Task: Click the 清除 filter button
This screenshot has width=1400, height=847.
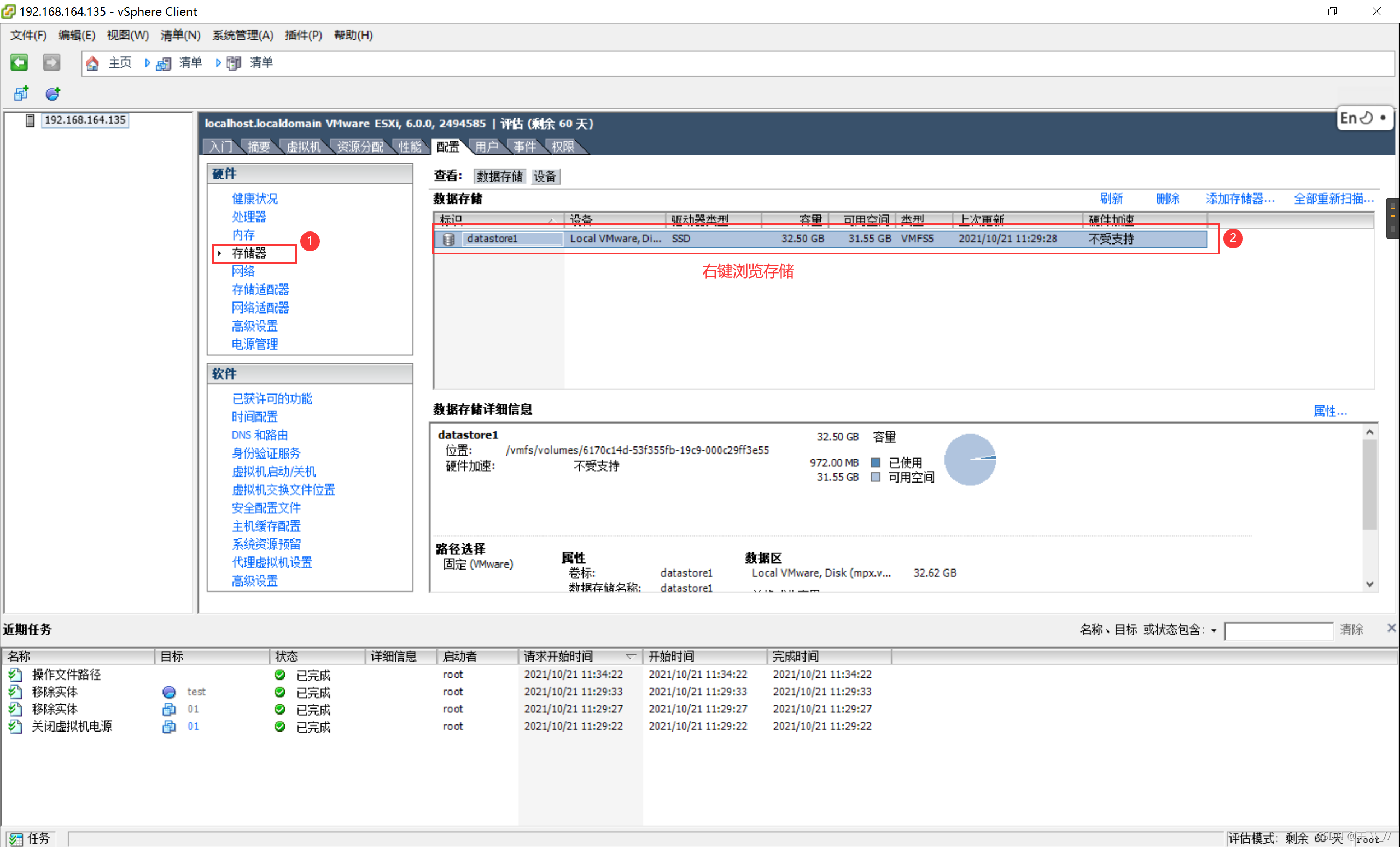Action: point(1351,629)
